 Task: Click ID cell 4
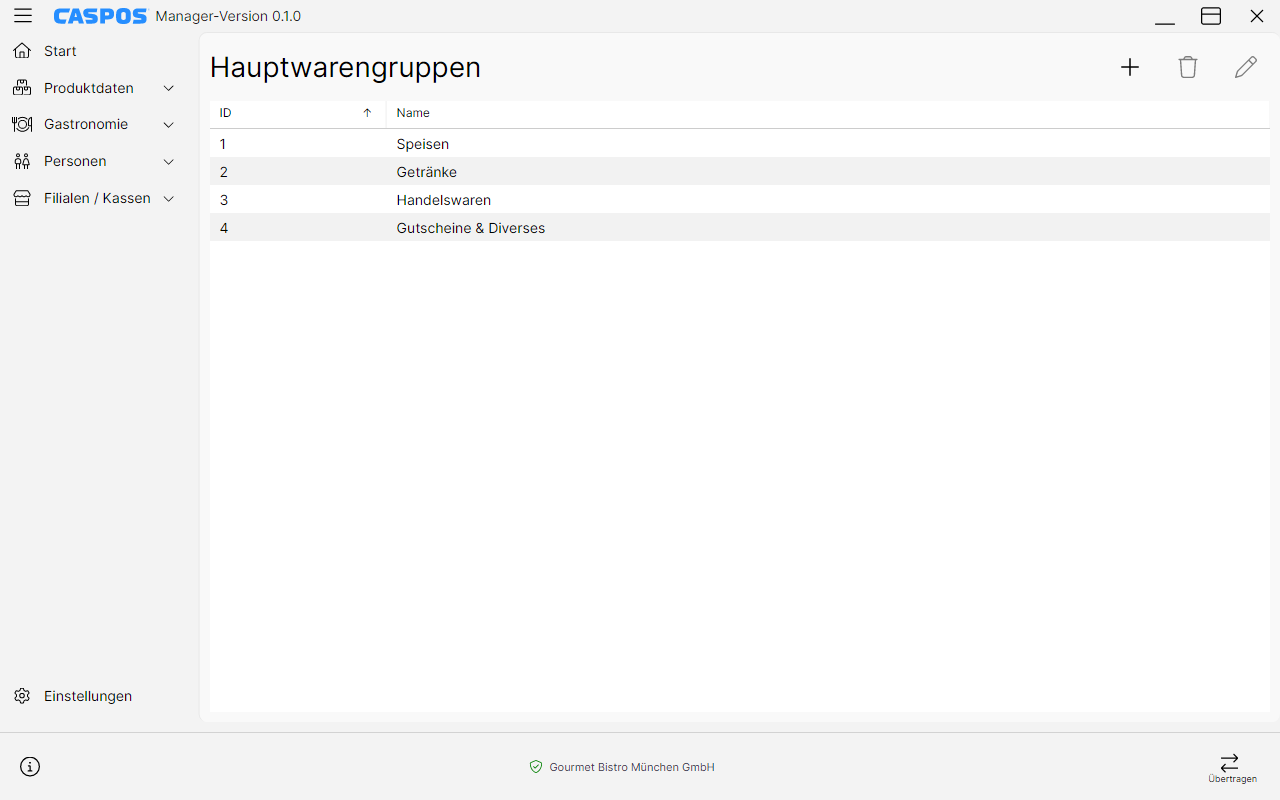(x=224, y=228)
